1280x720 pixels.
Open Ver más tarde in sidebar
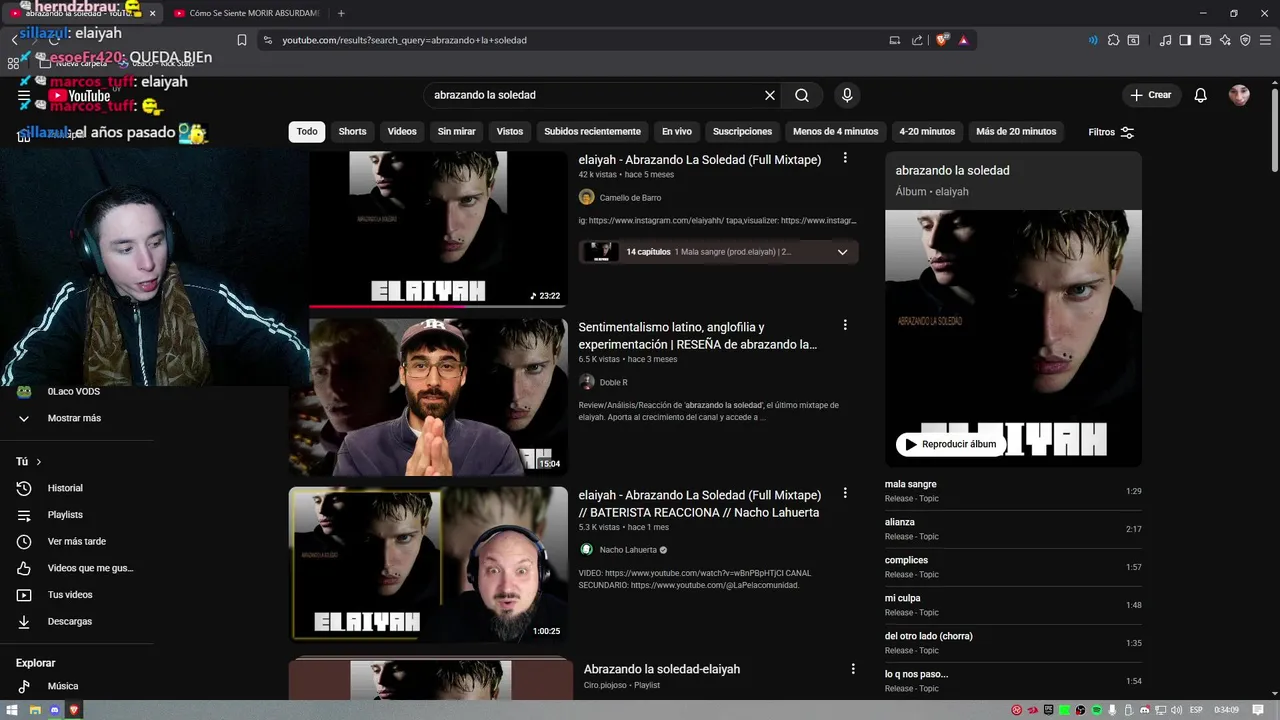77,541
